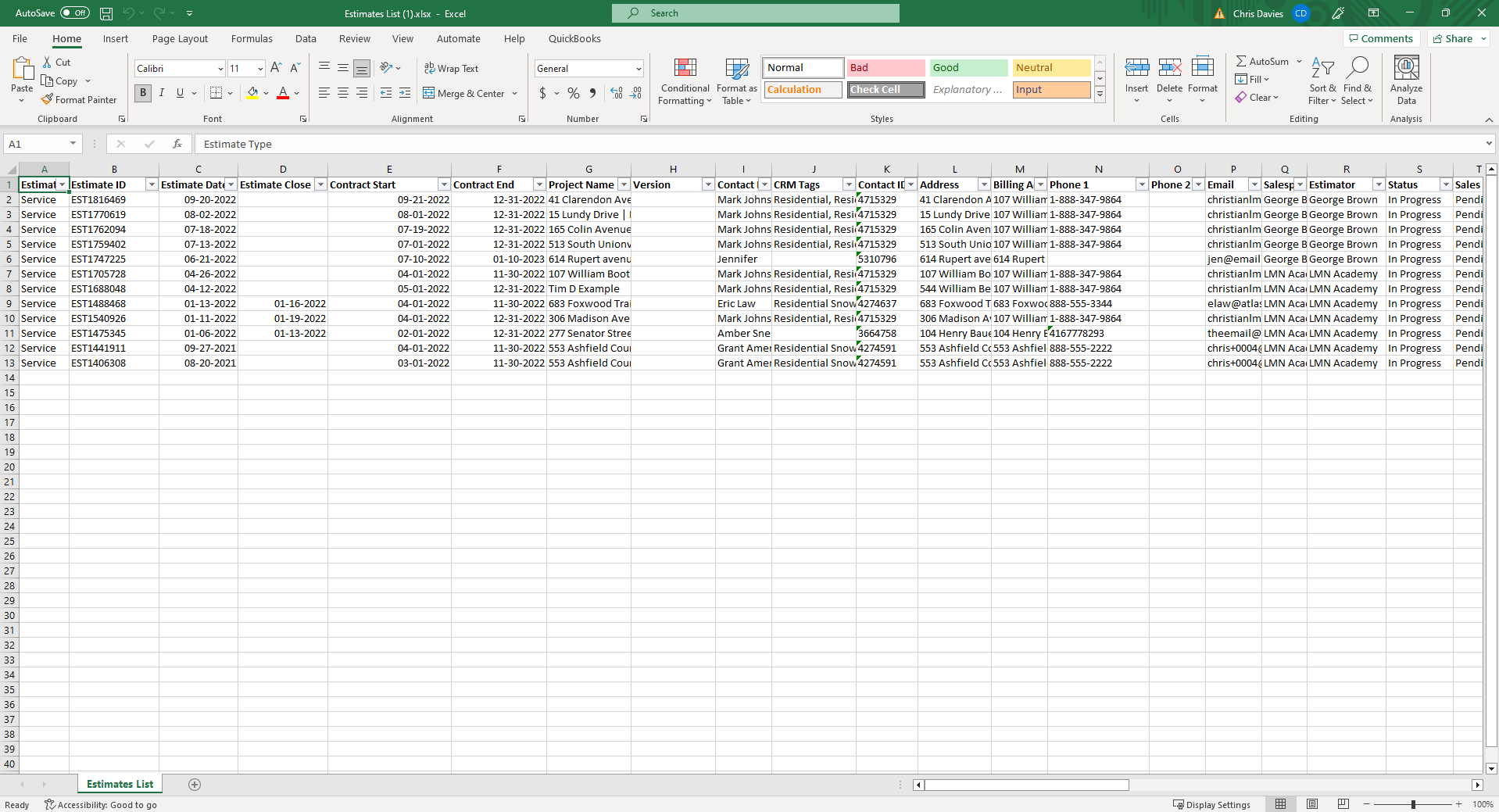Toggle Bold formatting

tap(143, 93)
